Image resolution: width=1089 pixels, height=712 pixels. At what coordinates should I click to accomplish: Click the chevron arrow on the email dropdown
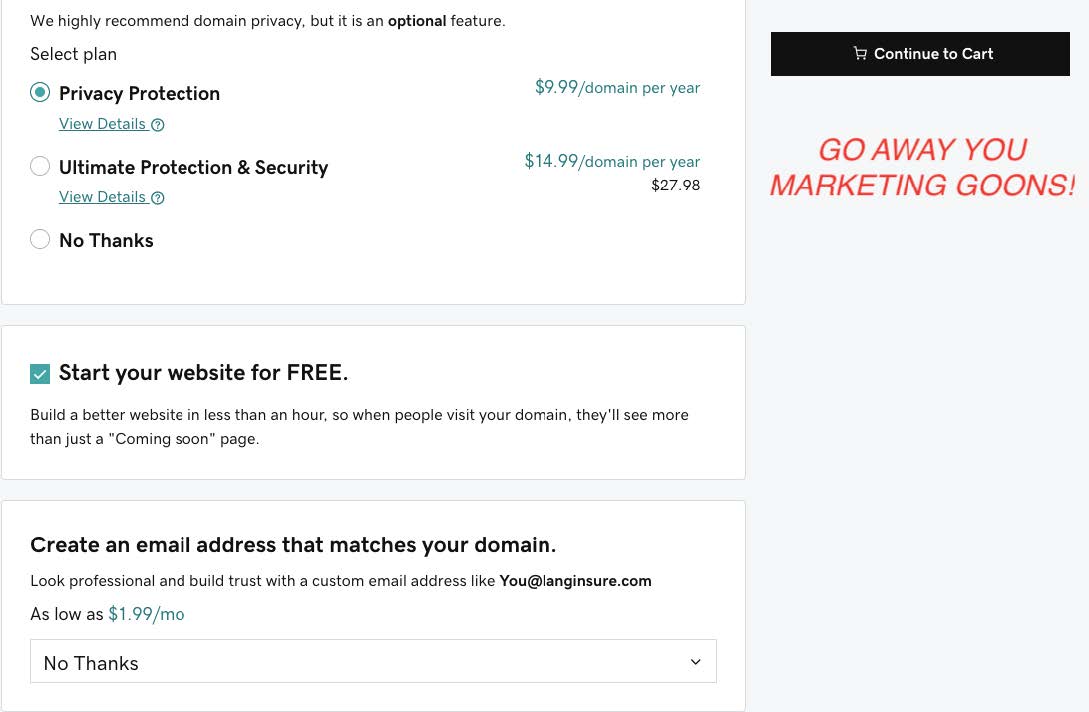(696, 662)
